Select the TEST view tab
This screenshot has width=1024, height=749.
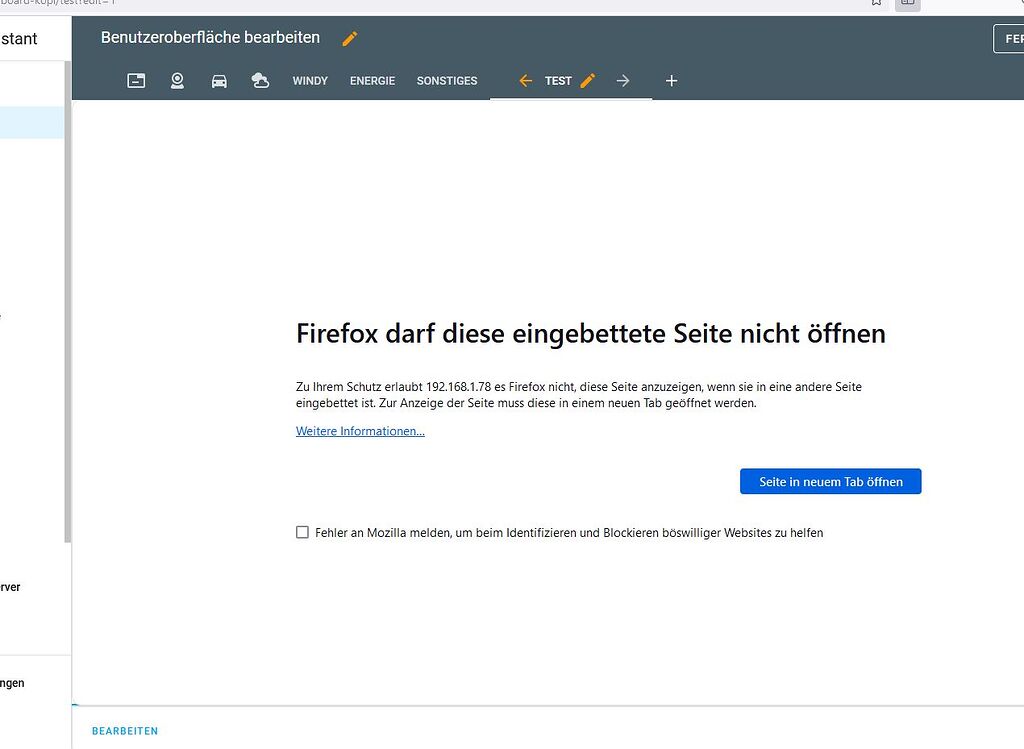(560, 81)
